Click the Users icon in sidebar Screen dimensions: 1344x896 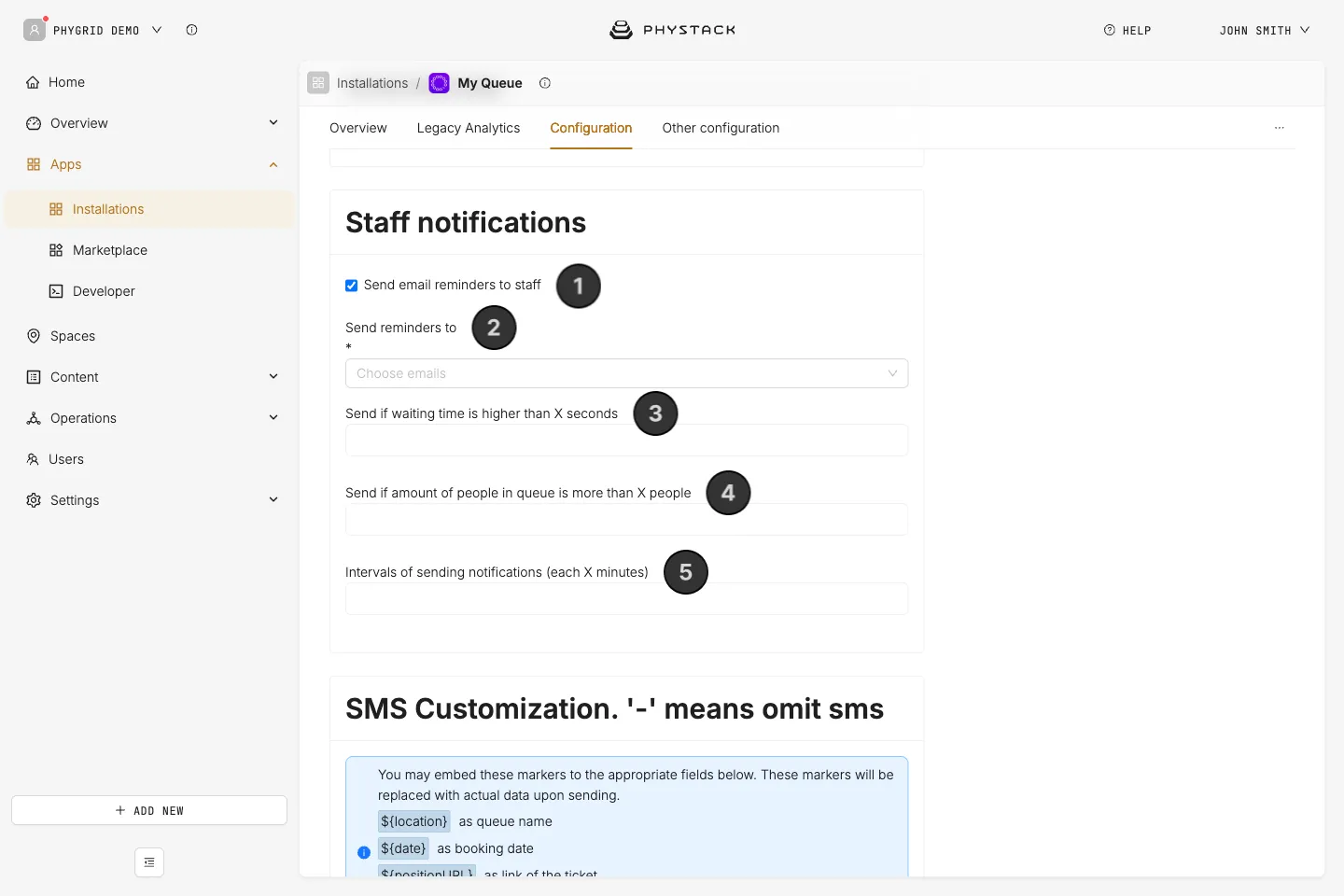point(33,459)
